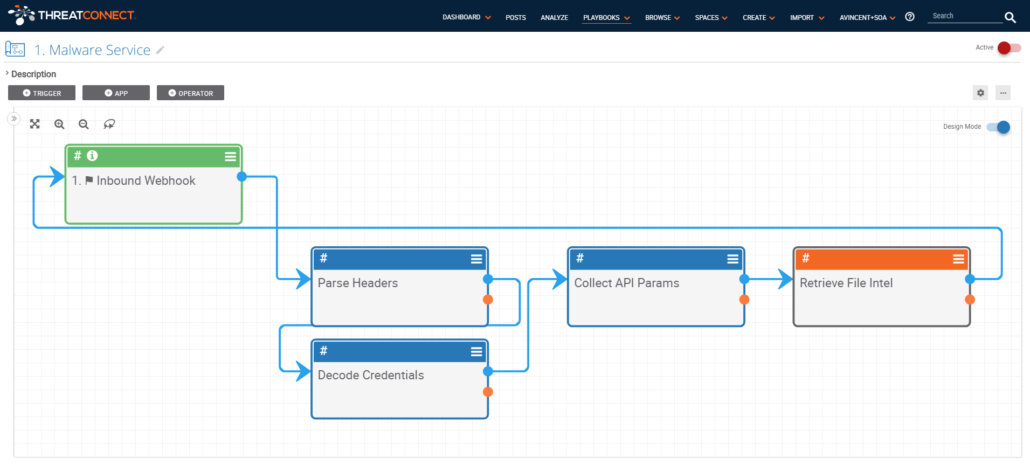Go to Analyze in the navigation
The height and width of the screenshot is (465, 1030).
click(x=554, y=18)
